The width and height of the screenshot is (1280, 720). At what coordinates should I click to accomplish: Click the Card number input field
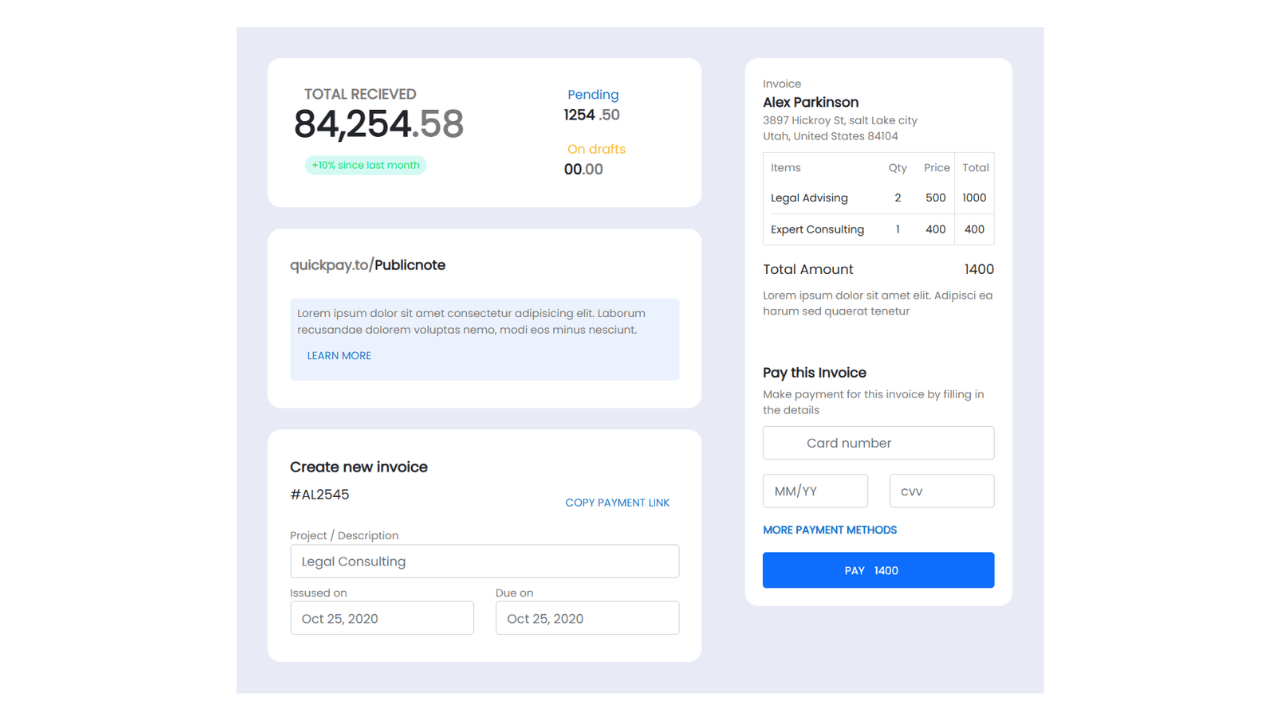(x=878, y=442)
